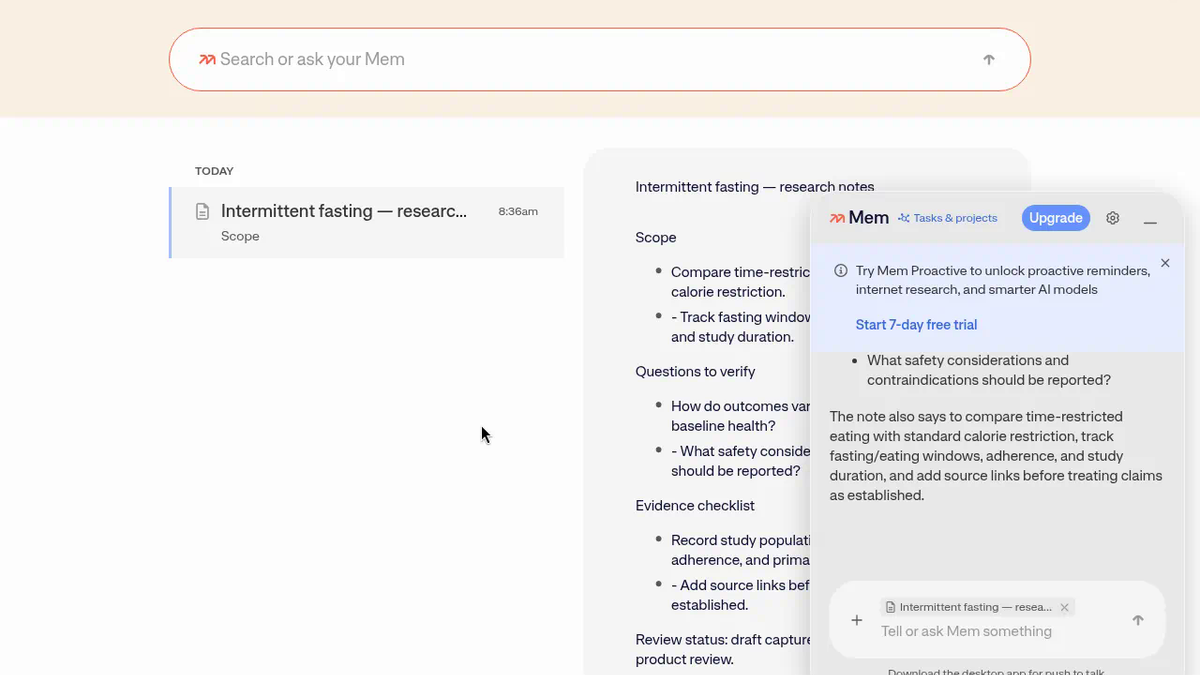Click the document icon on the note row
The width and height of the screenshot is (1200, 675).
[x=203, y=211]
